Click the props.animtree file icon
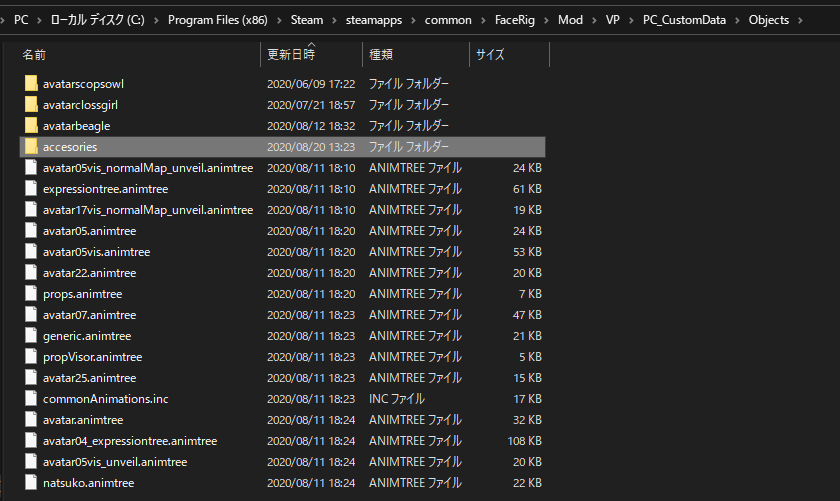Image resolution: width=840 pixels, height=501 pixels. (31, 294)
